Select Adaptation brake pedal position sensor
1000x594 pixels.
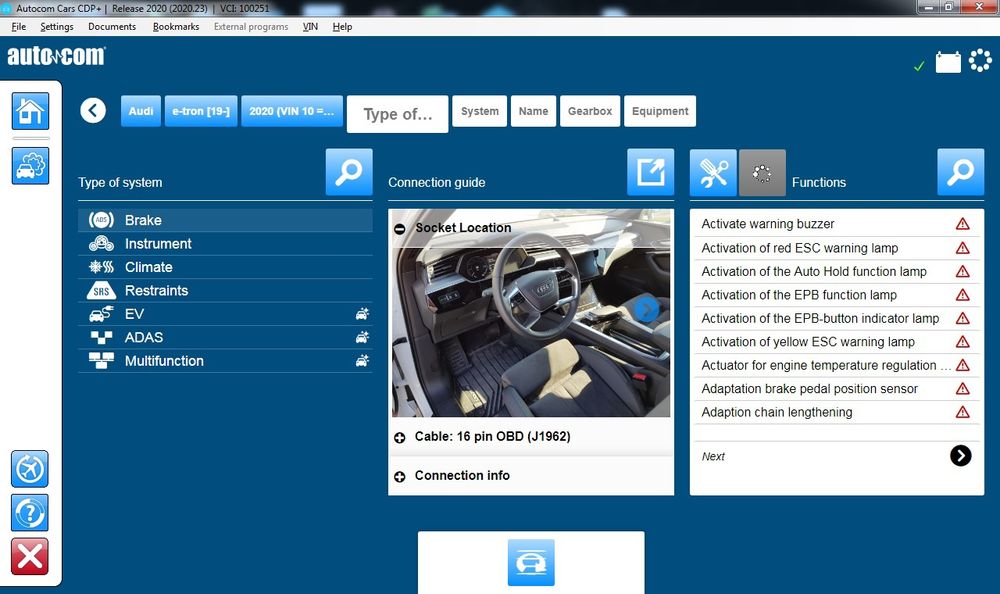point(836,389)
